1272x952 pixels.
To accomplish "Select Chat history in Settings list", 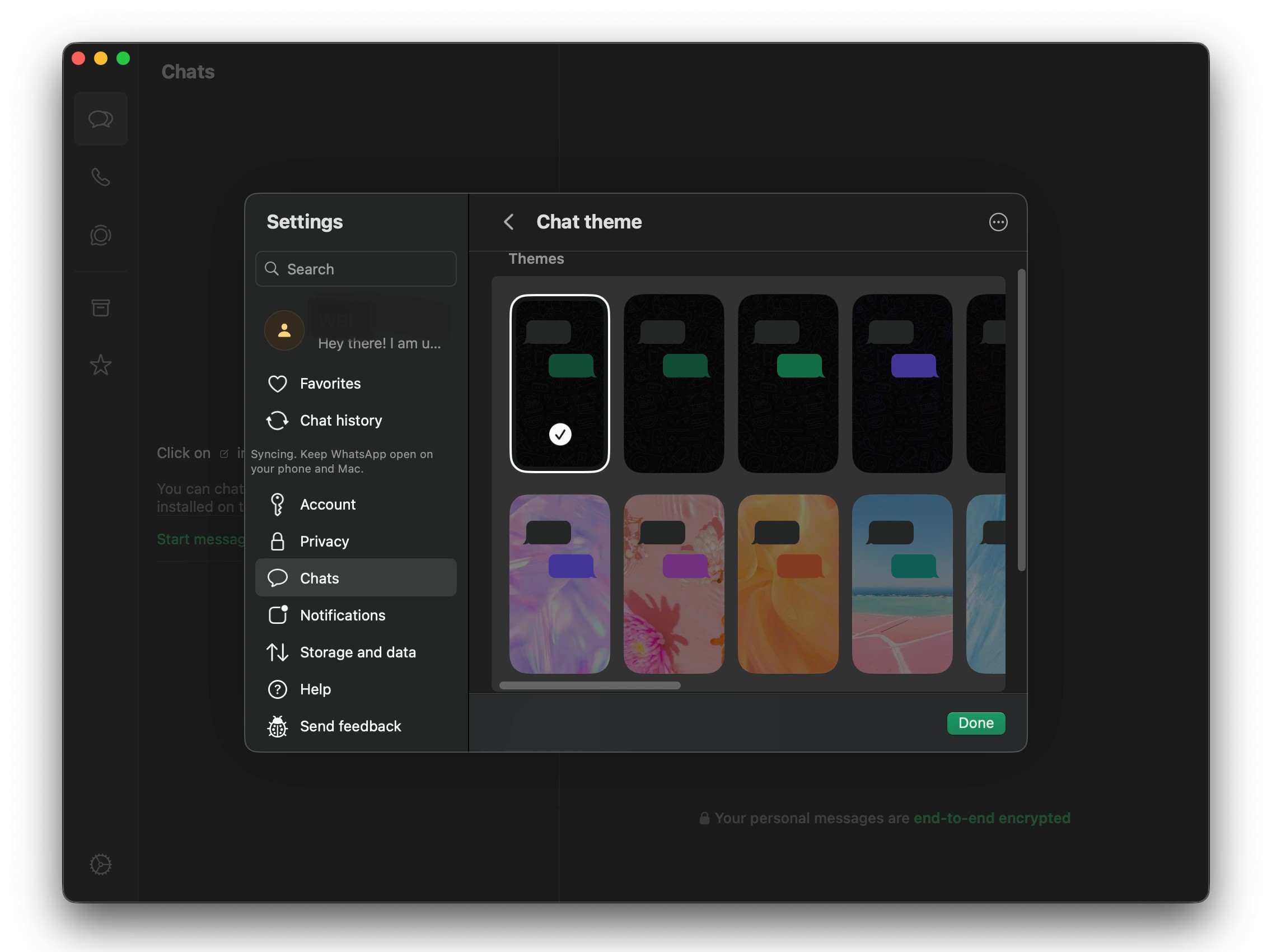I will (x=340, y=421).
